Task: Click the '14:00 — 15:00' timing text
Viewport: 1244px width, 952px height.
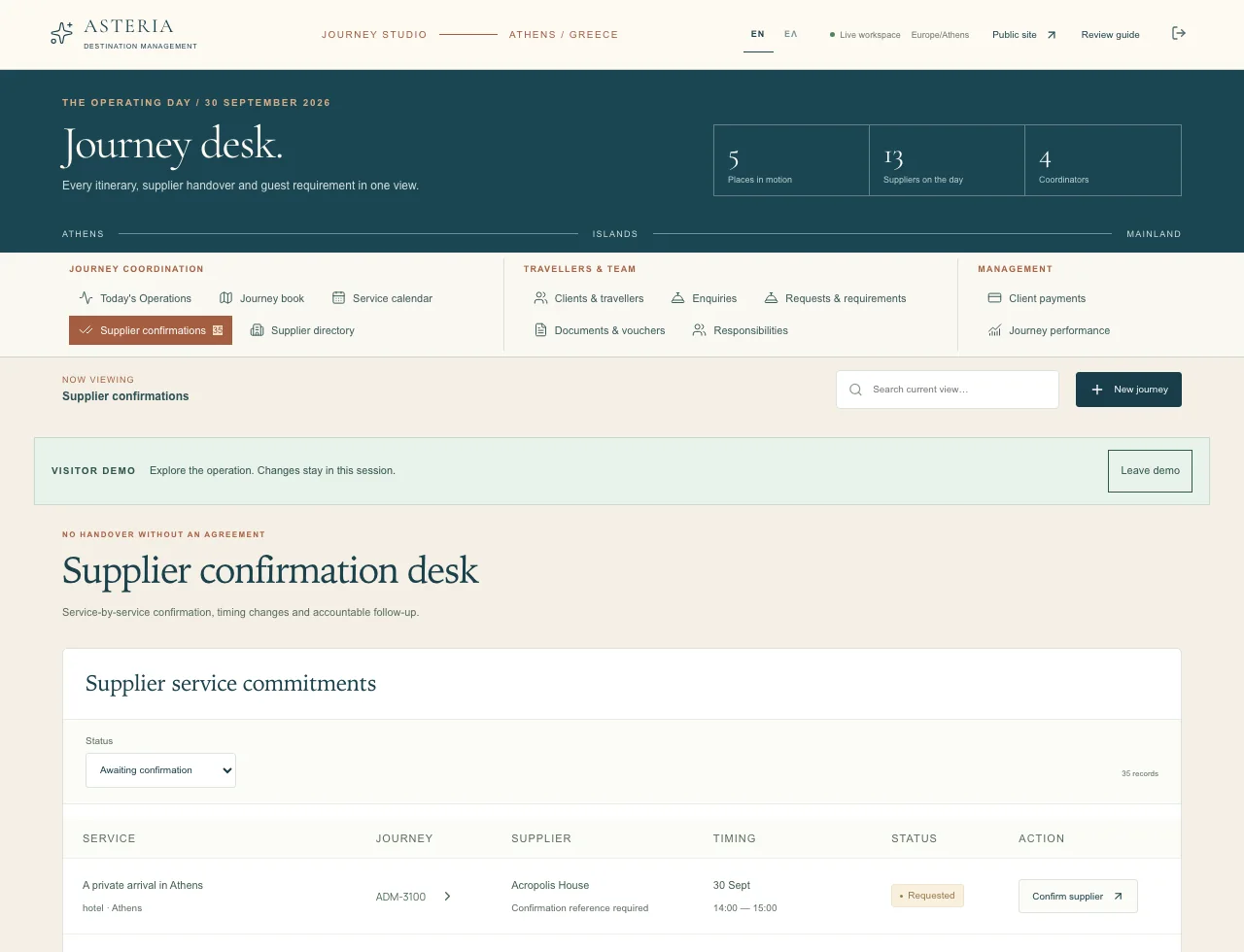Action: (x=744, y=908)
